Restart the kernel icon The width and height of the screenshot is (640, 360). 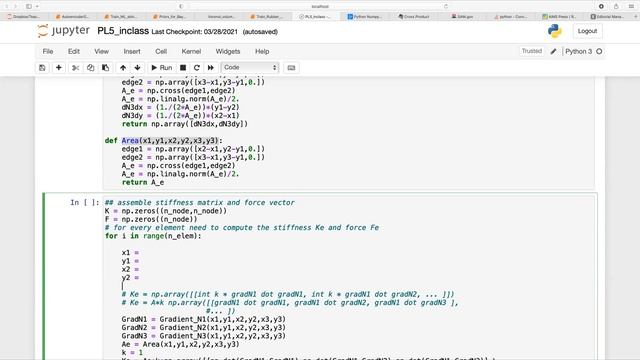[197, 68]
